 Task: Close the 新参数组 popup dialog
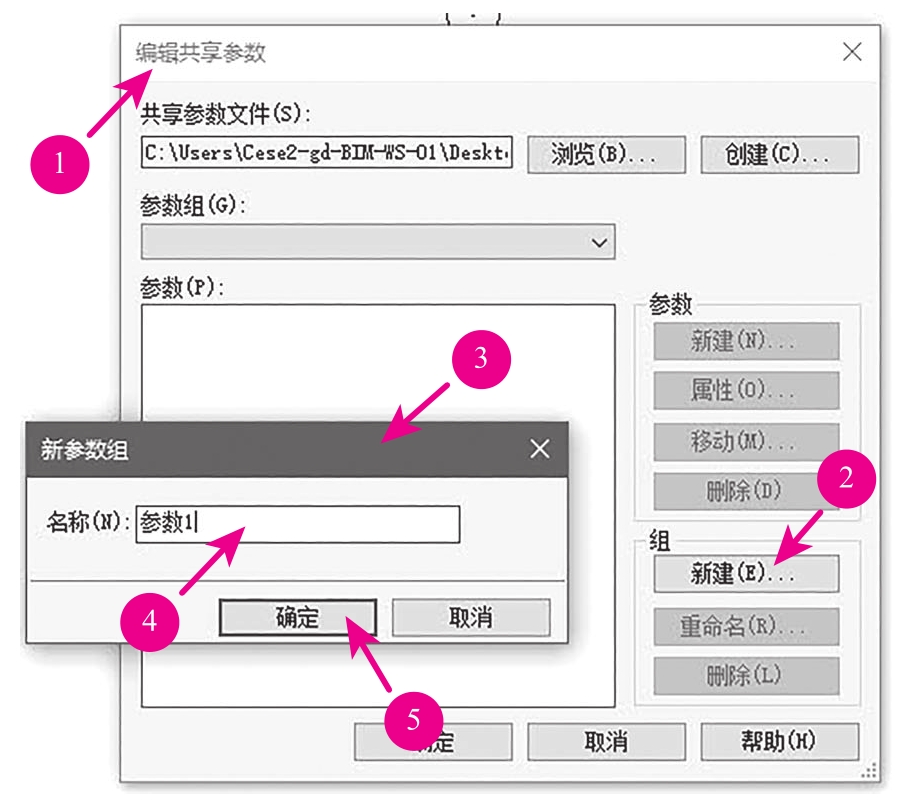[540, 449]
